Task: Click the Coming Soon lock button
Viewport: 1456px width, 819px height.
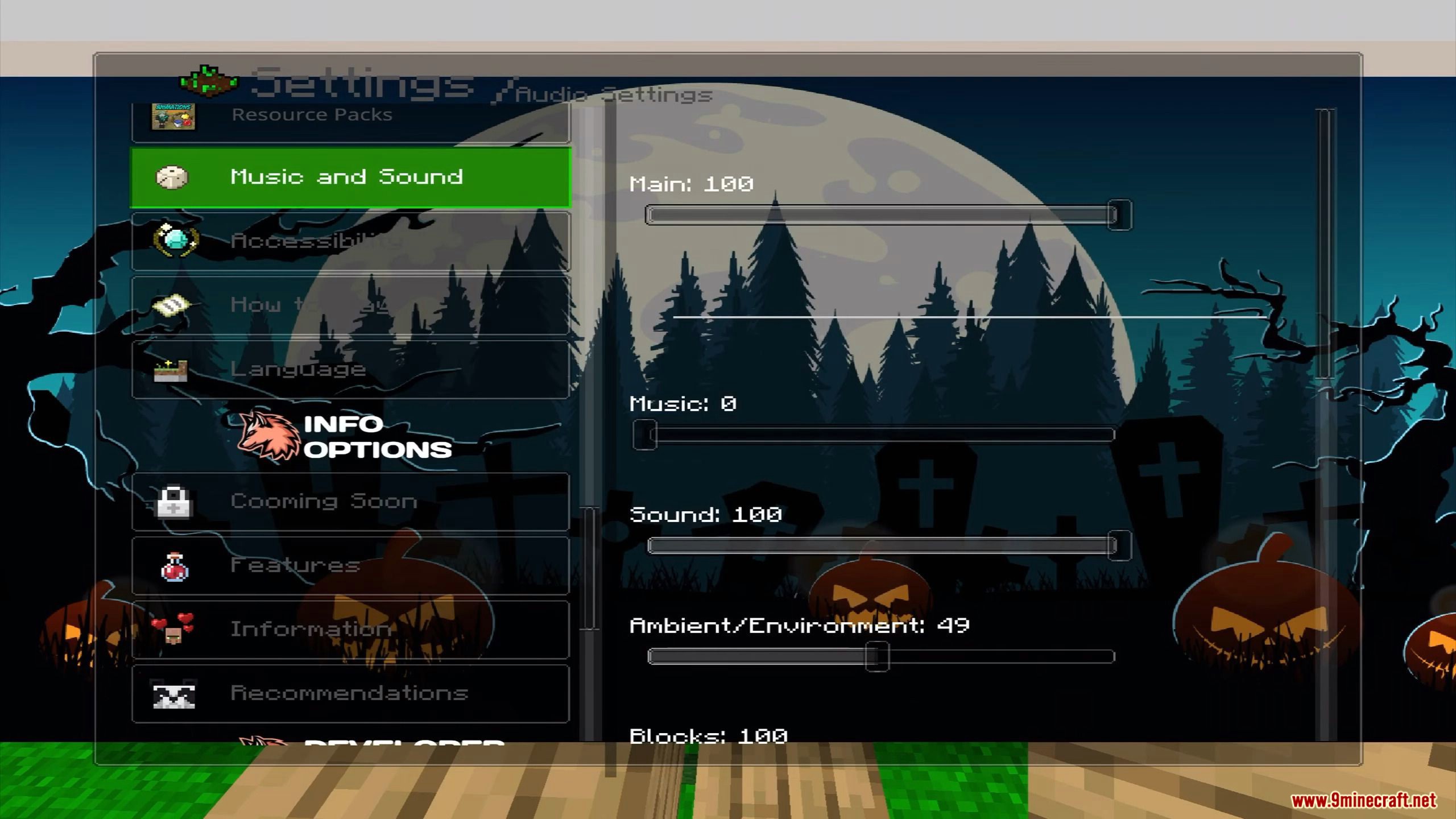Action: point(350,501)
